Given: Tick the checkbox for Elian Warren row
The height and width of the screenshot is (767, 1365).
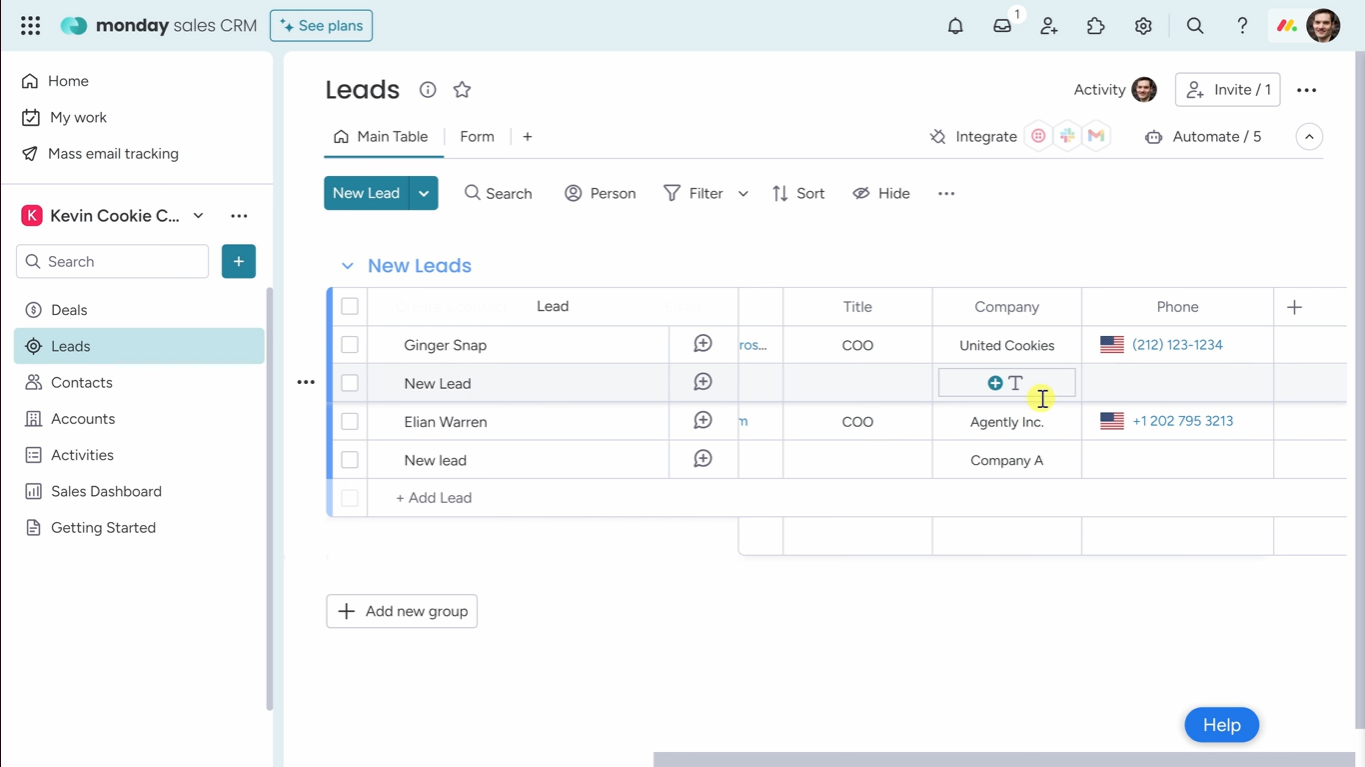Looking at the screenshot, I should [x=349, y=421].
